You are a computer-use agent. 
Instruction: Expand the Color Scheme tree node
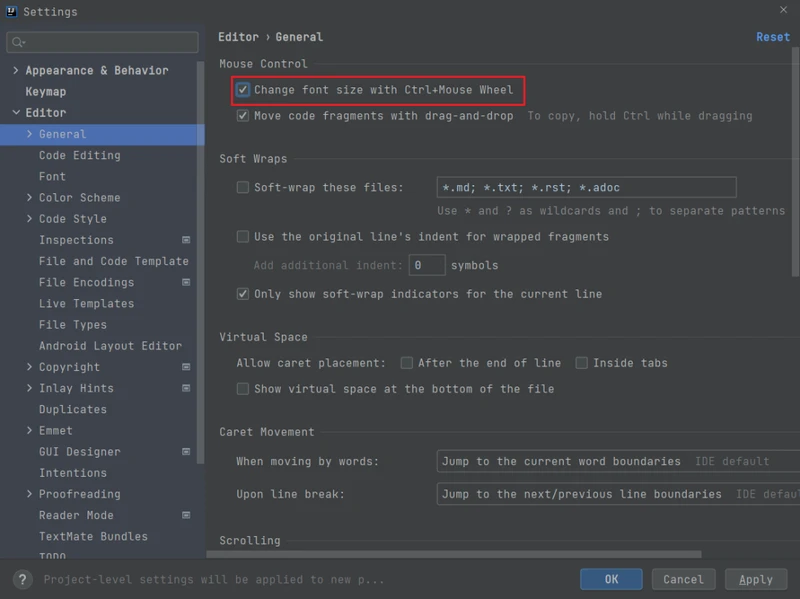(29, 197)
